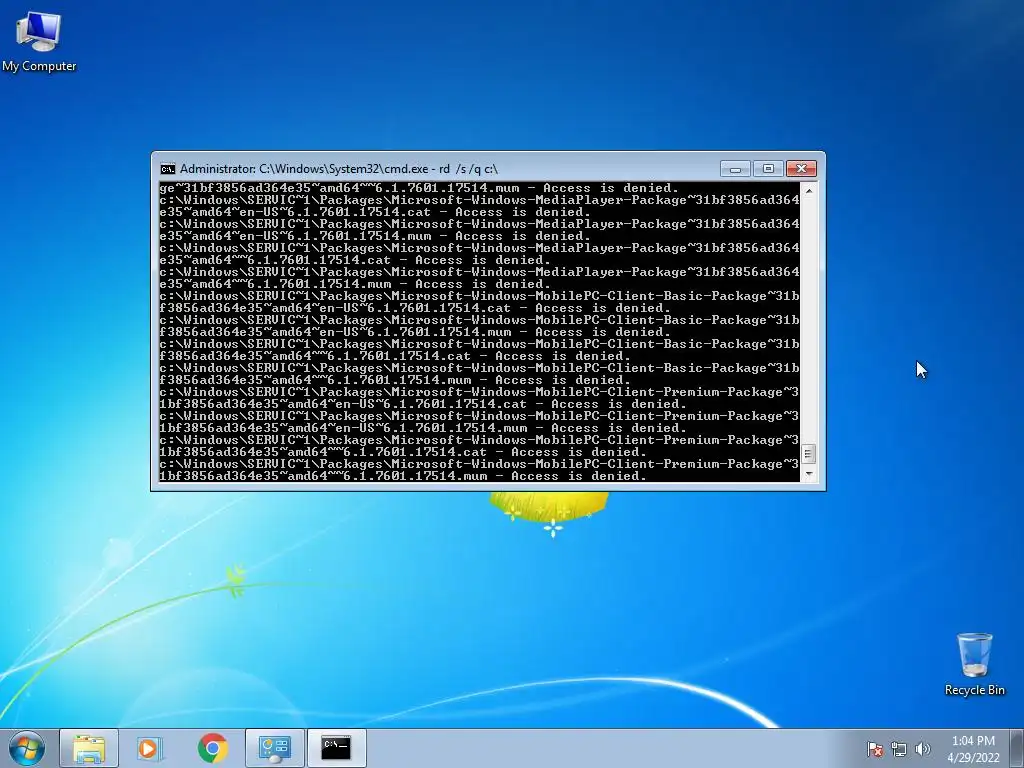Open the network status tray icon
Image resolution: width=1024 pixels, height=768 pixels.
click(899, 749)
